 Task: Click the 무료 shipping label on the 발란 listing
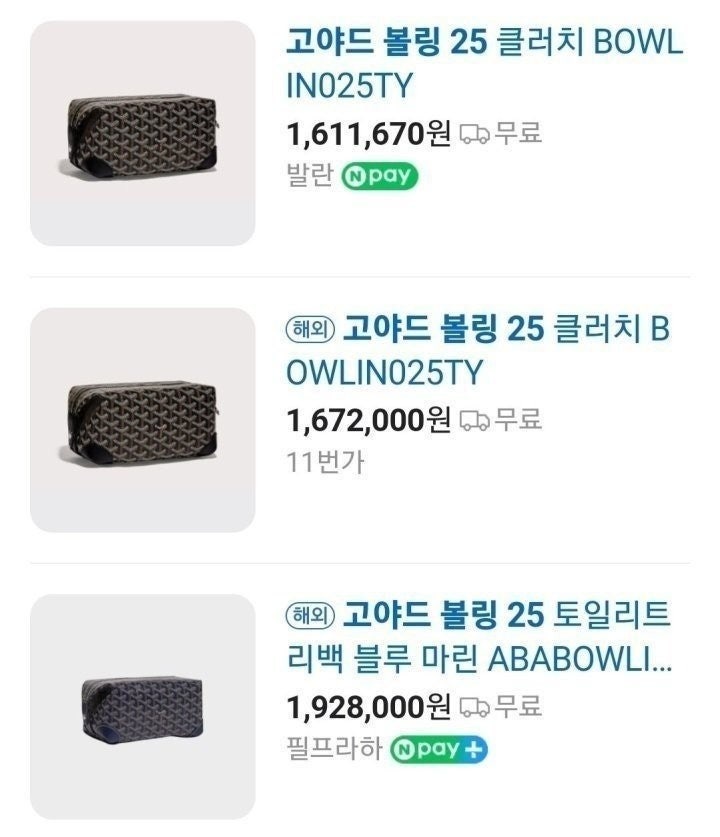(x=519, y=133)
